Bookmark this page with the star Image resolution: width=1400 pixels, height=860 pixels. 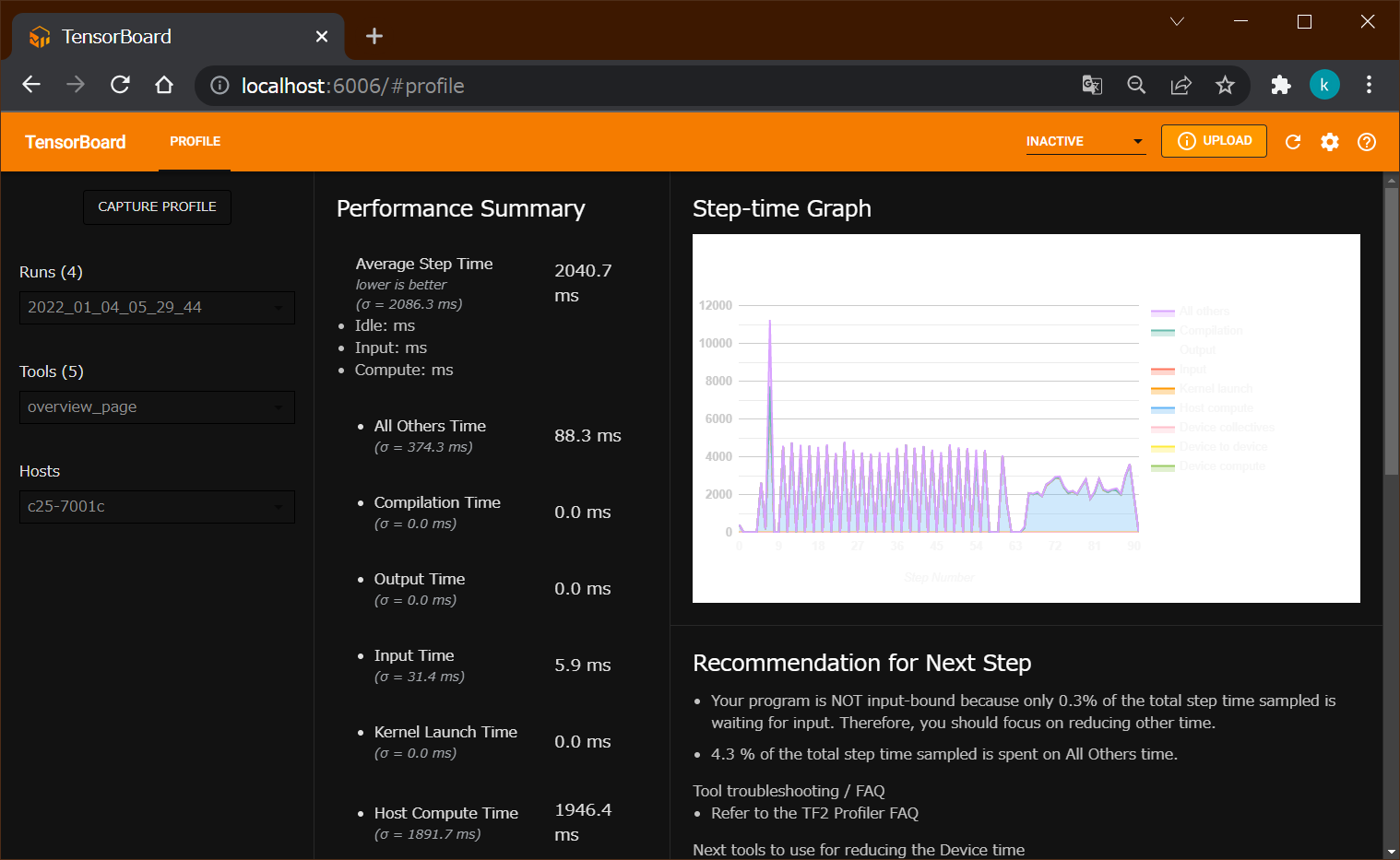[x=1225, y=86]
